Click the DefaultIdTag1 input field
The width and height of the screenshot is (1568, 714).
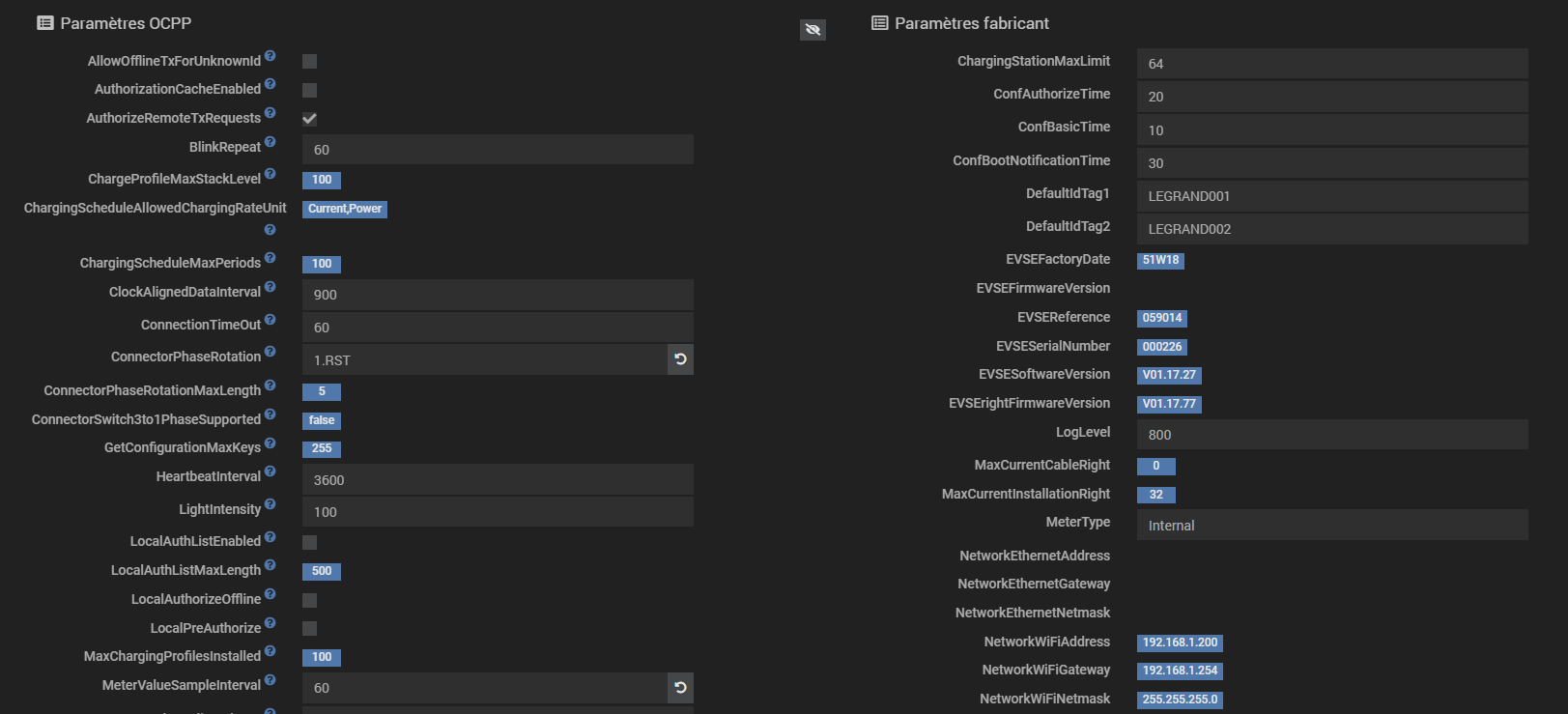click(1331, 196)
